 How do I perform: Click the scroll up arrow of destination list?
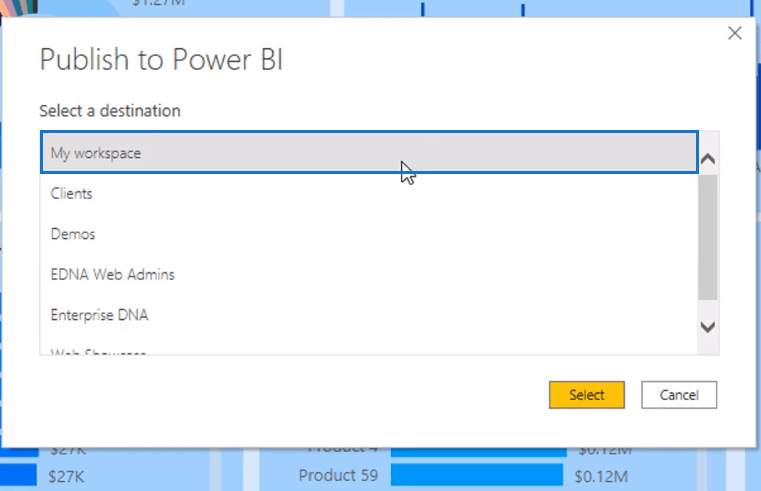pos(708,159)
